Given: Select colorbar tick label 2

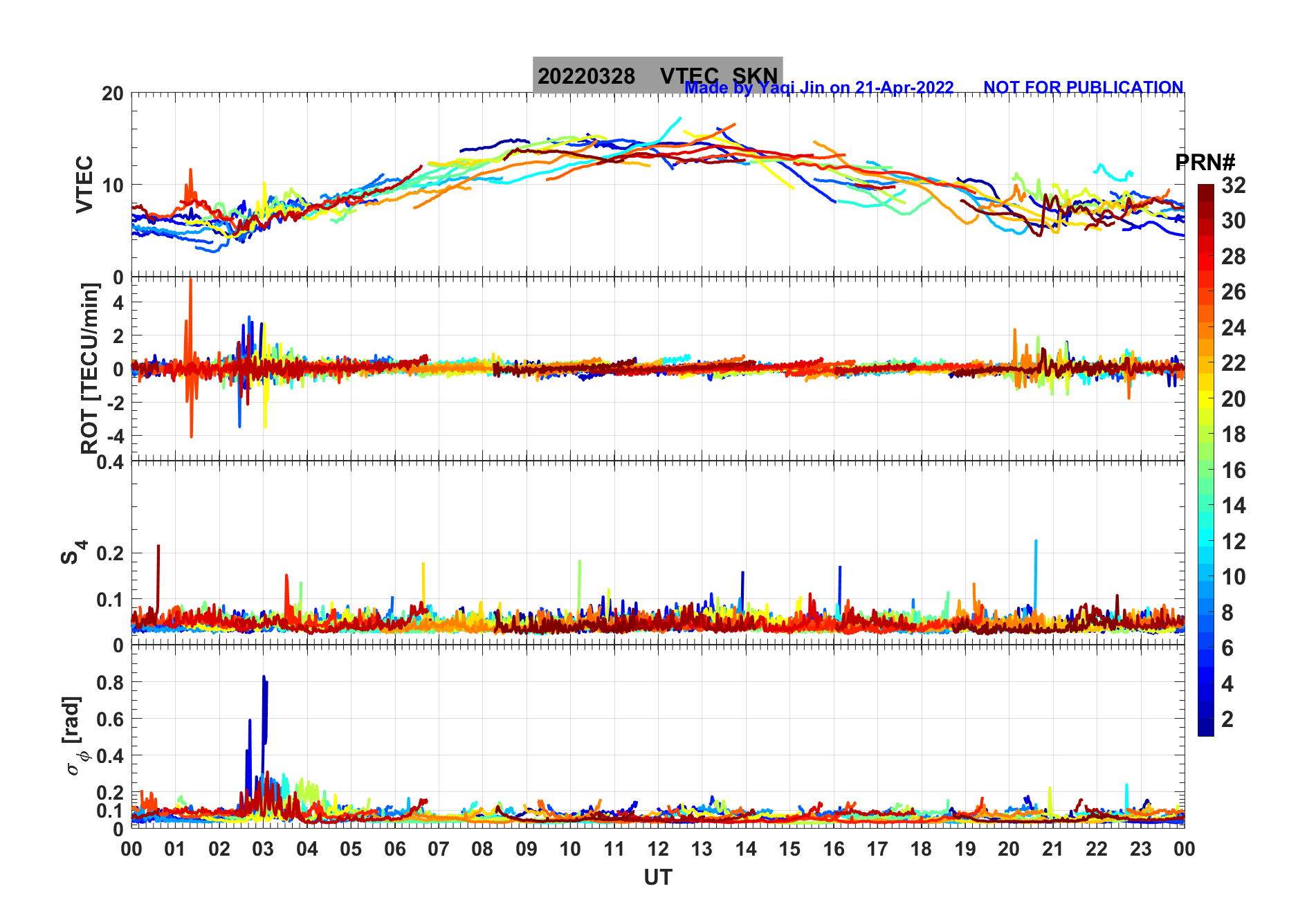Looking at the screenshot, I should click(1227, 719).
